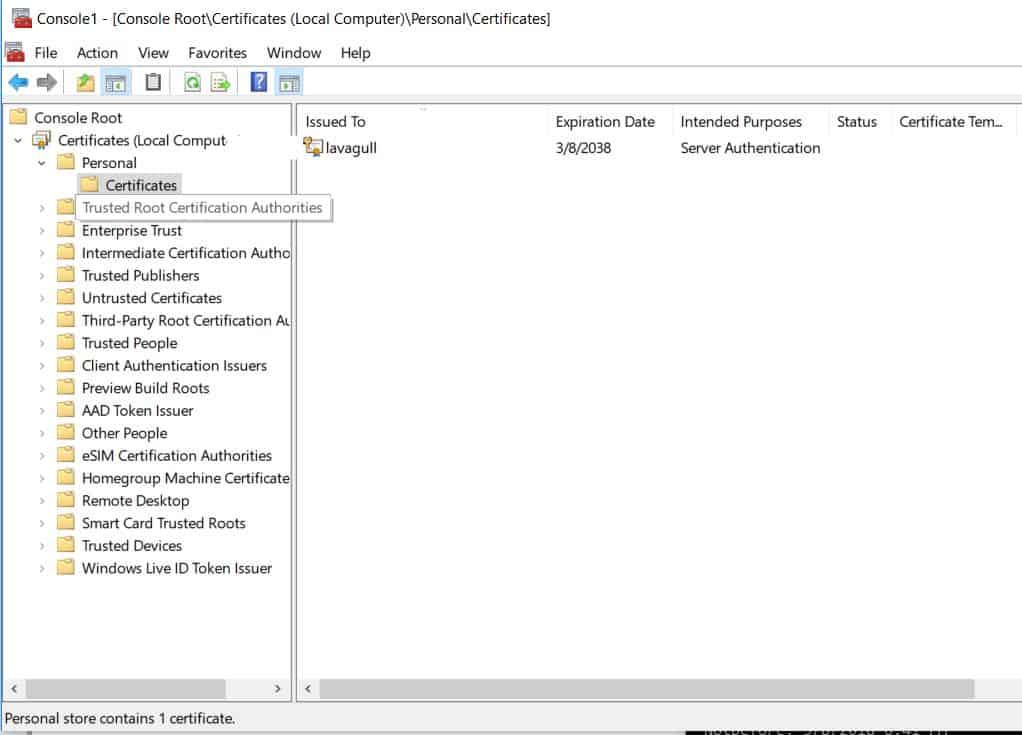Open the View menu
1022x735 pixels.
[x=153, y=53]
